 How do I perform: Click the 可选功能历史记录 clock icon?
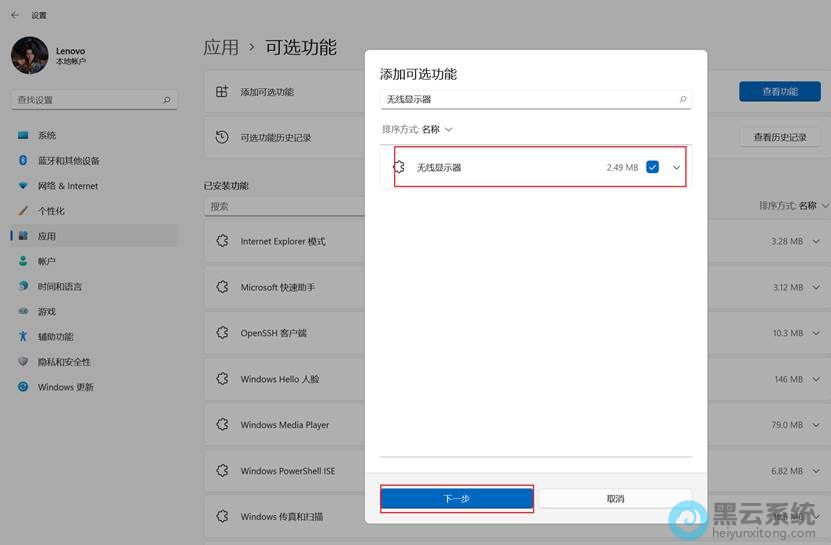pyautogui.click(x=222, y=137)
